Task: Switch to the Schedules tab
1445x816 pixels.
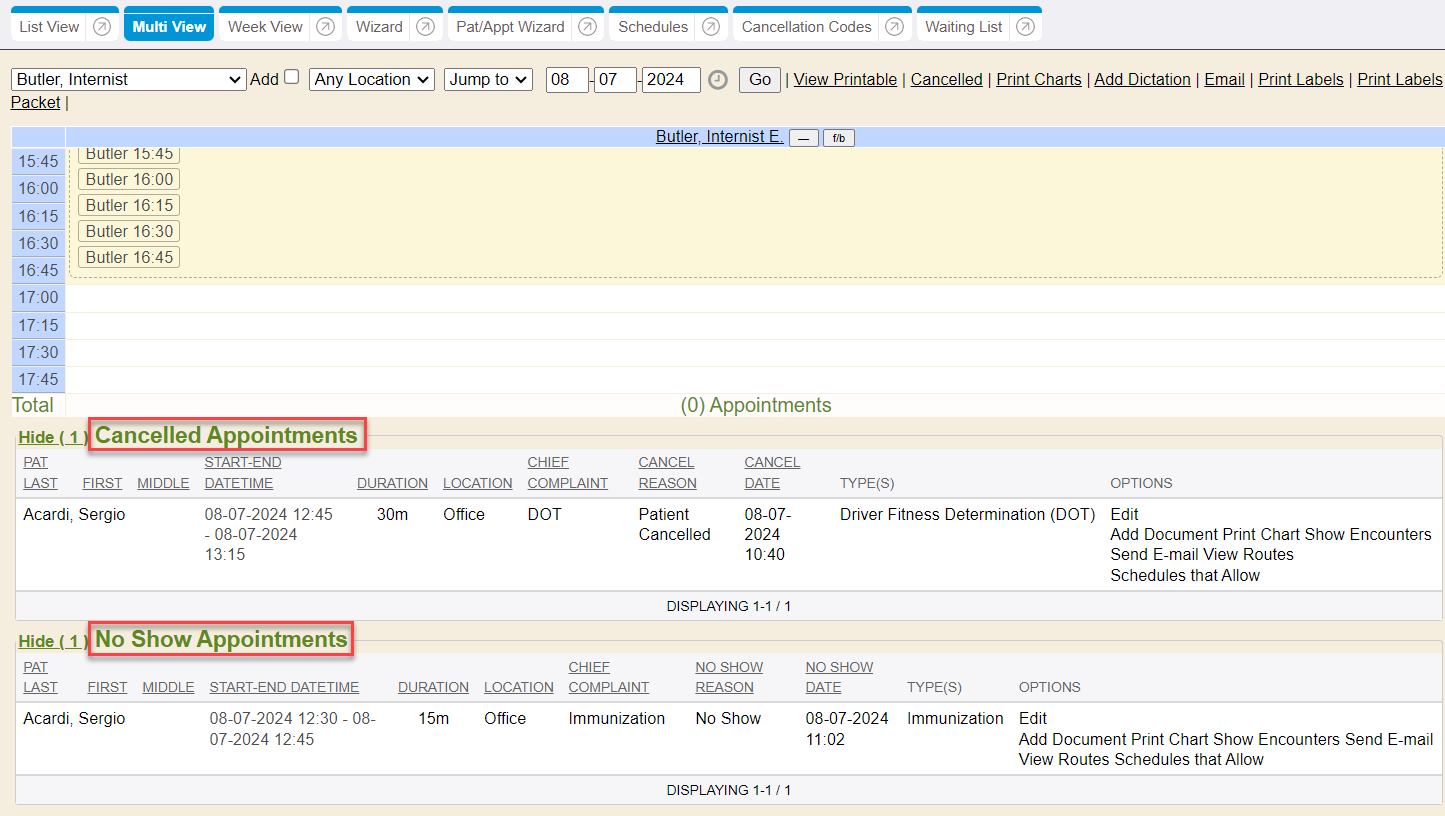Action: [653, 27]
